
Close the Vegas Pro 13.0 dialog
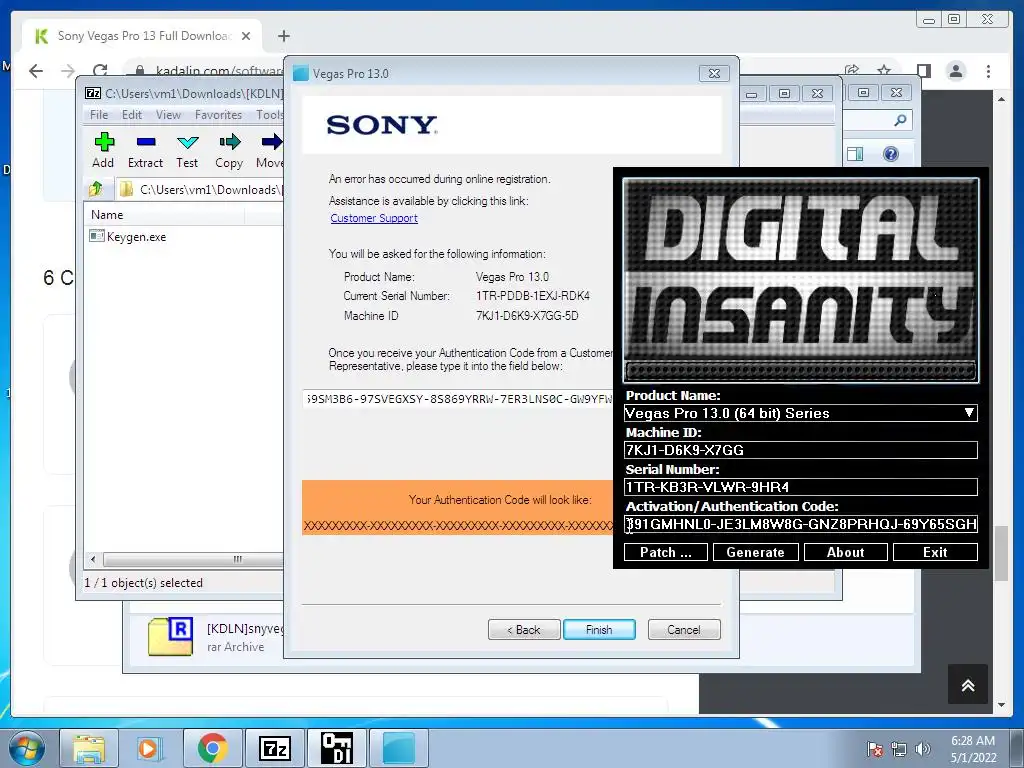pyautogui.click(x=714, y=73)
